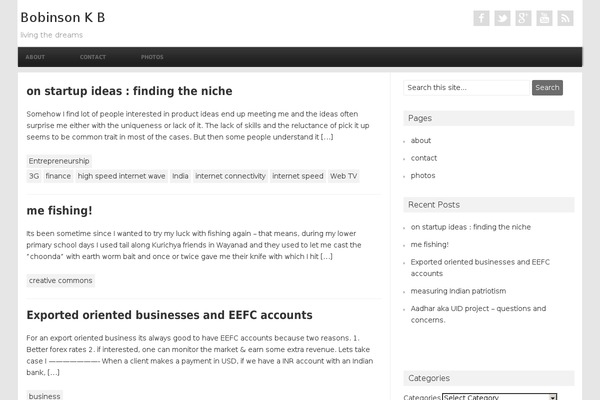
Task: Open the RSS feed icon
Action: (565, 18)
